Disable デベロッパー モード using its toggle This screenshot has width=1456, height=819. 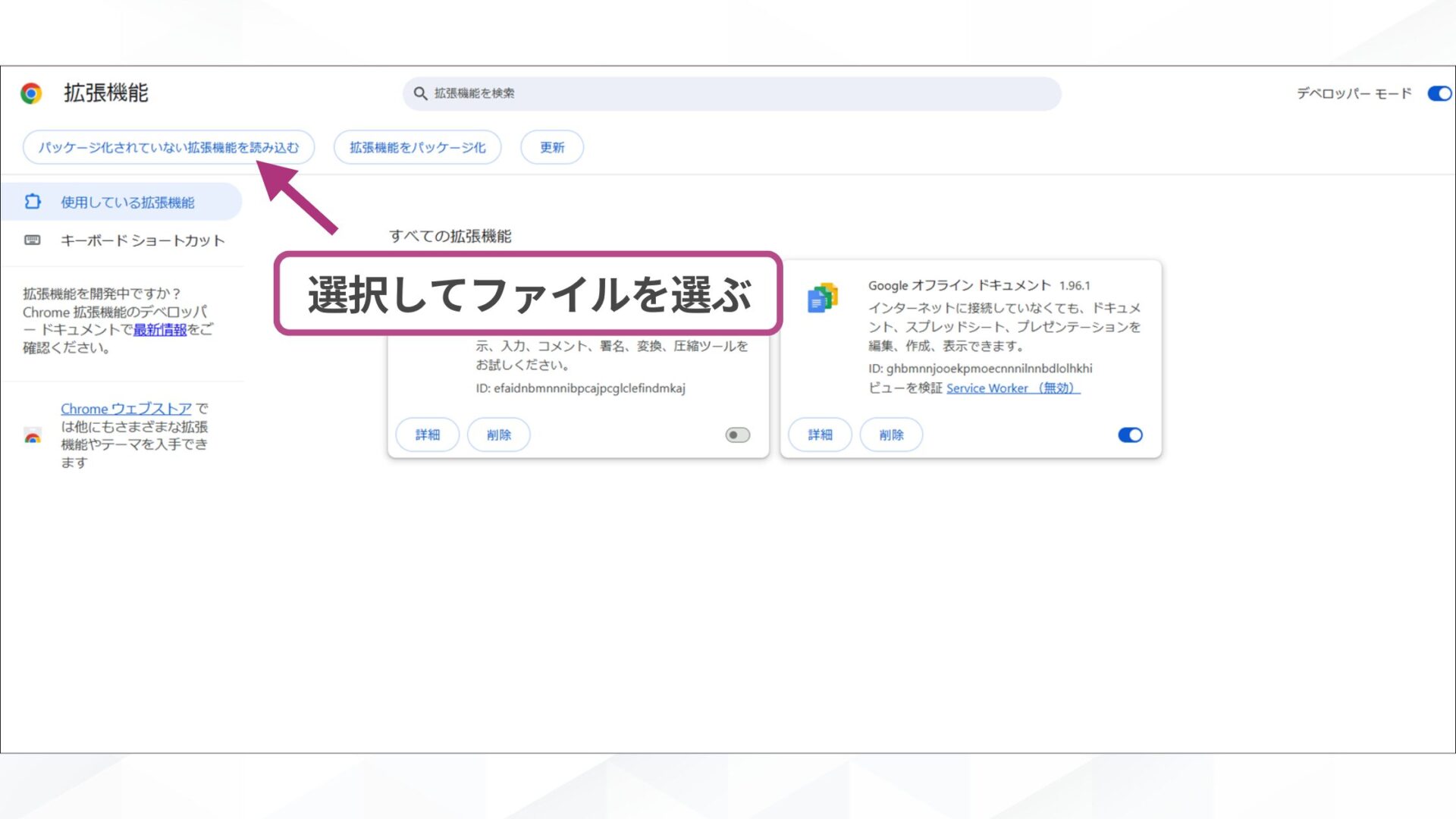click(1438, 93)
